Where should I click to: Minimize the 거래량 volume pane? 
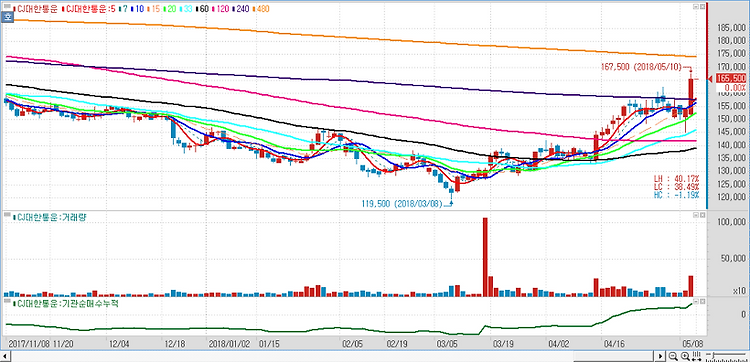click(695, 216)
